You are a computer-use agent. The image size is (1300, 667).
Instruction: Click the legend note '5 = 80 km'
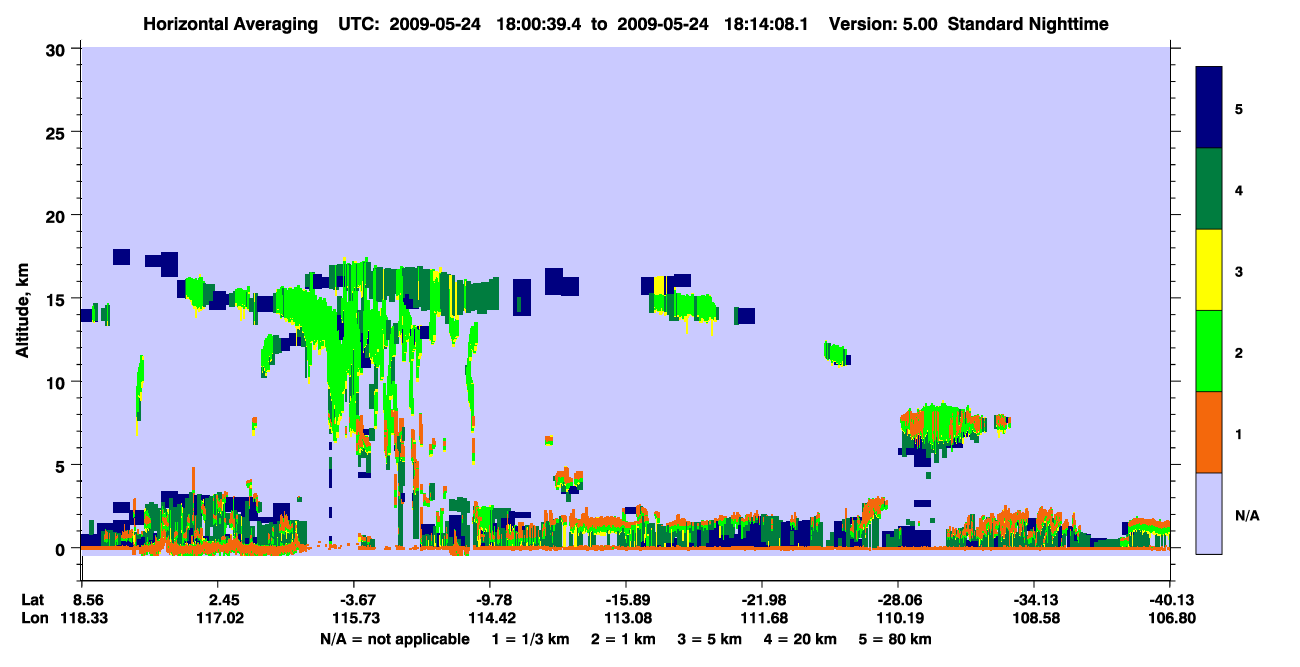coord(895,639)
